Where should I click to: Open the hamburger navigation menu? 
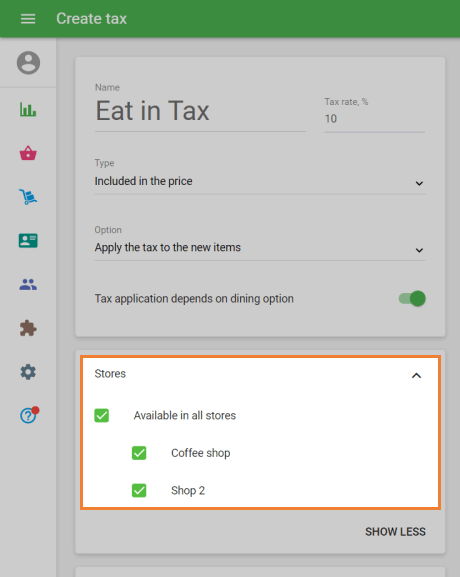coord(28,18)
